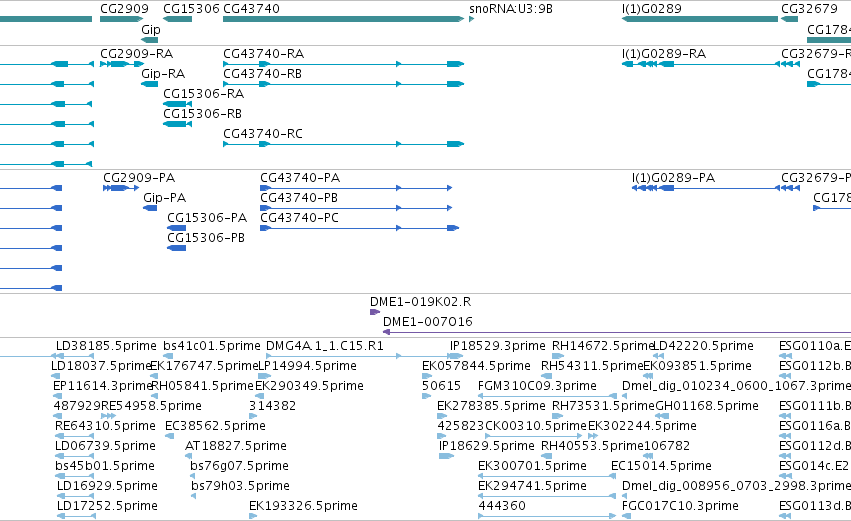Open EST EK193326.5prime
Screen dimensions: 851x521
[303, 507]
